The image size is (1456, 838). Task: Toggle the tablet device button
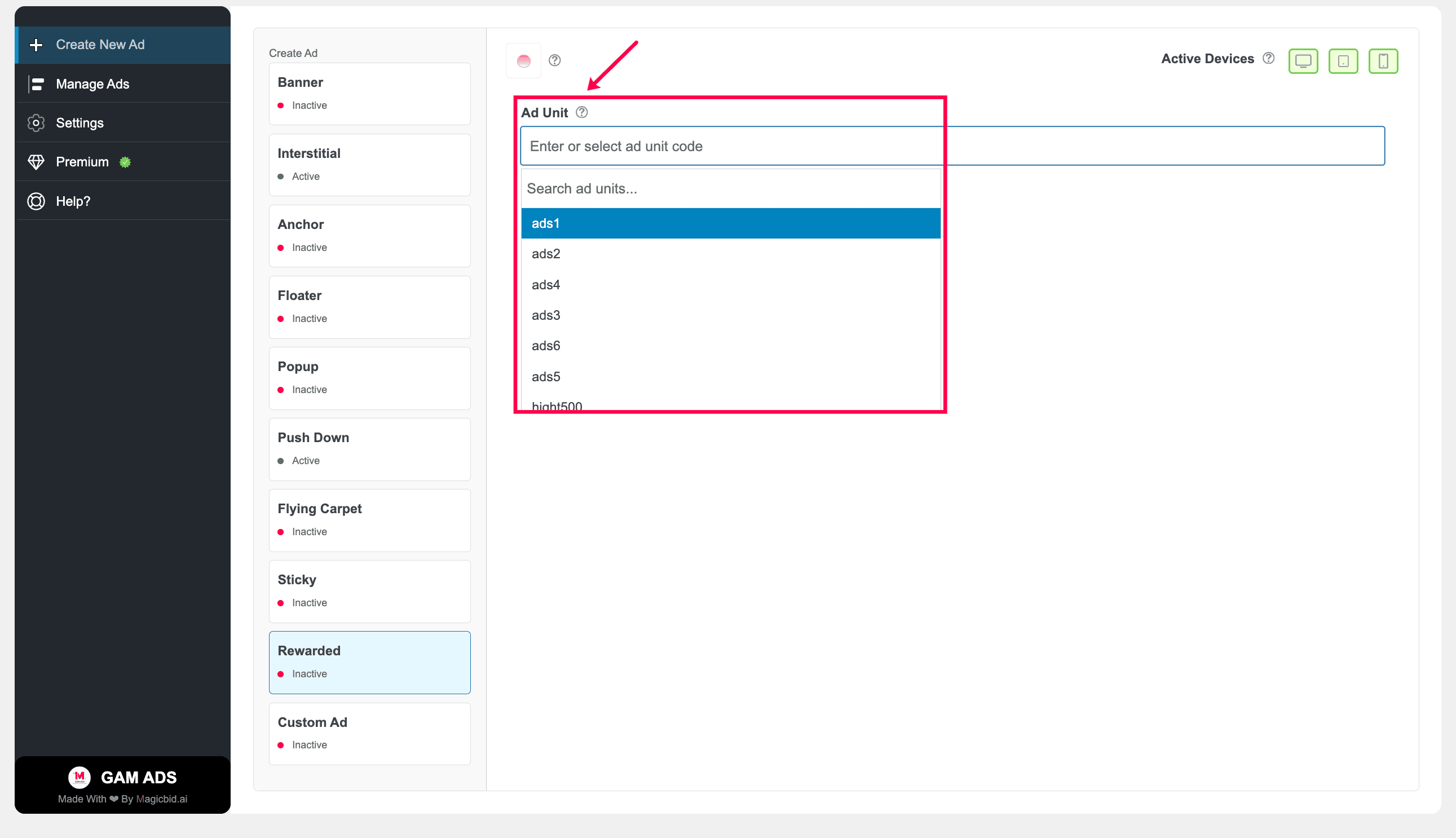[x=1343, y=61]
